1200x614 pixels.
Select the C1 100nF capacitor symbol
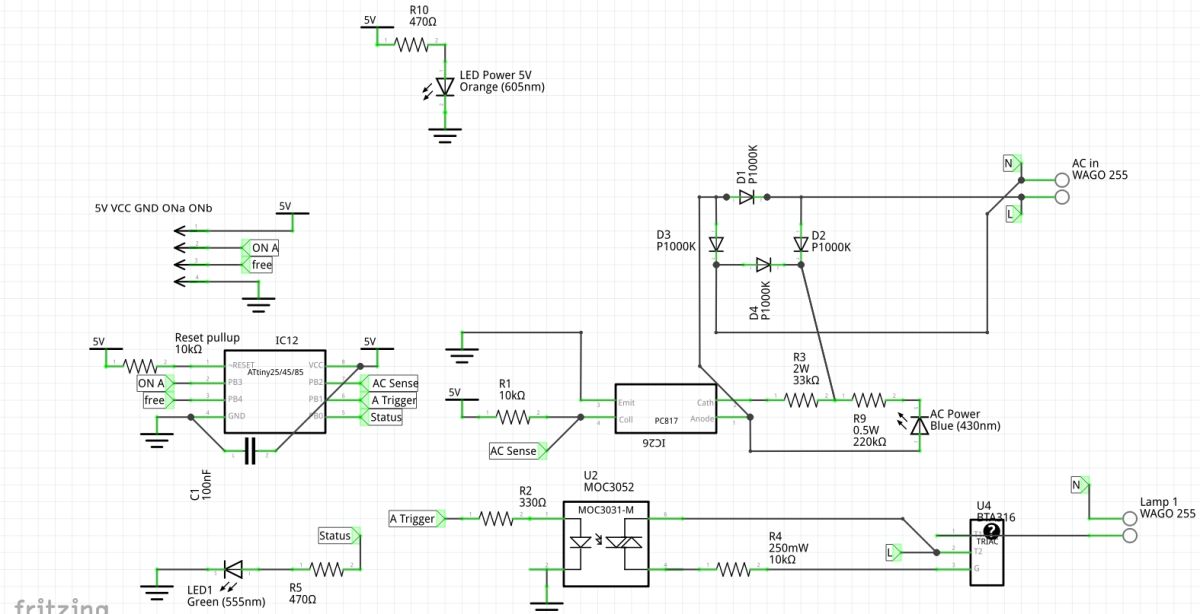251,453
